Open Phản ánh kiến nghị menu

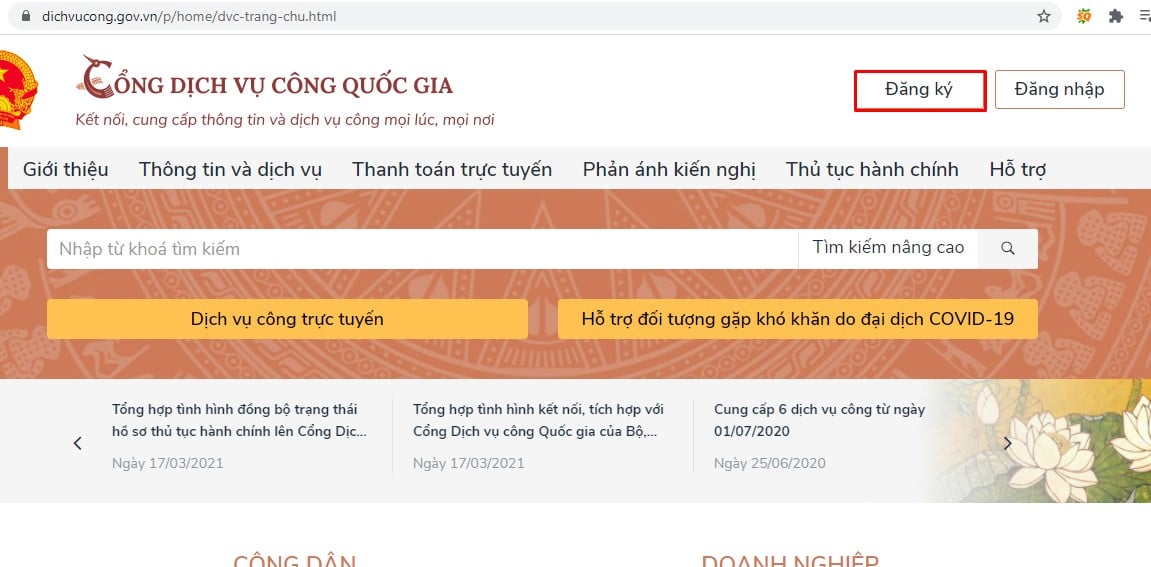click(x=669, y=170)
